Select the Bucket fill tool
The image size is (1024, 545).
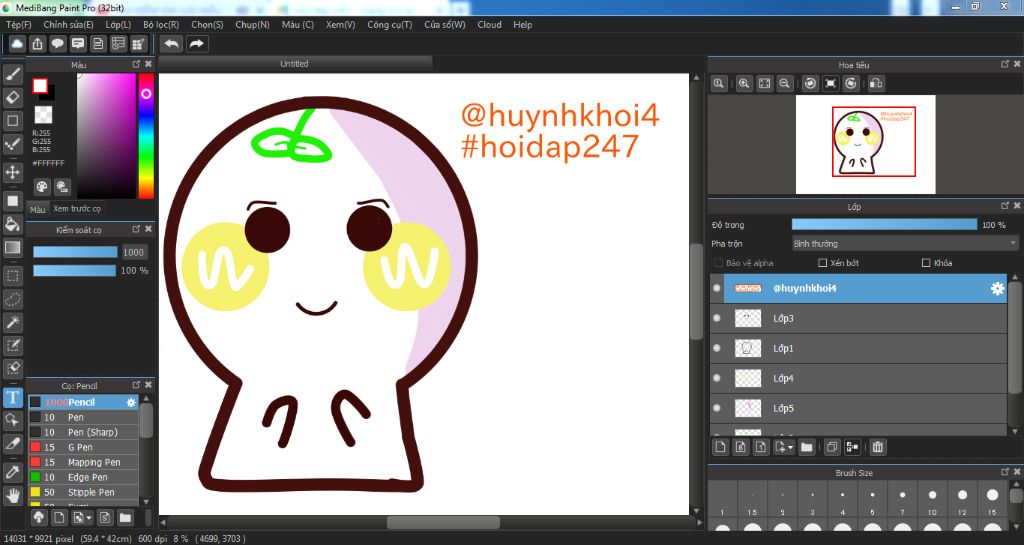pyautogui.click(x=12, y=224)
